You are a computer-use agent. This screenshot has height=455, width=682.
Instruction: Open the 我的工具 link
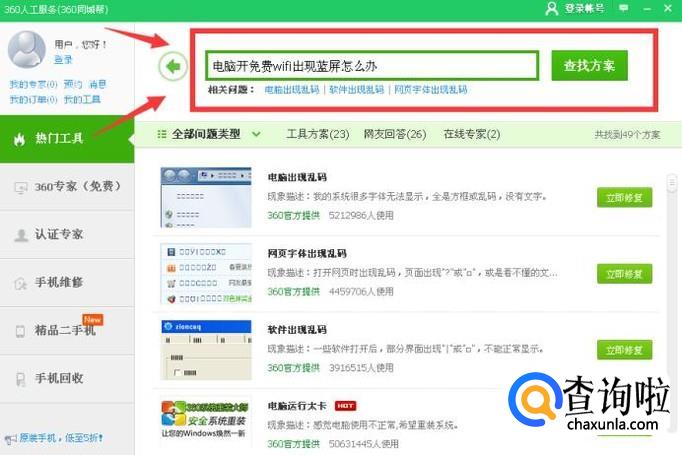(x=82, y=100)
